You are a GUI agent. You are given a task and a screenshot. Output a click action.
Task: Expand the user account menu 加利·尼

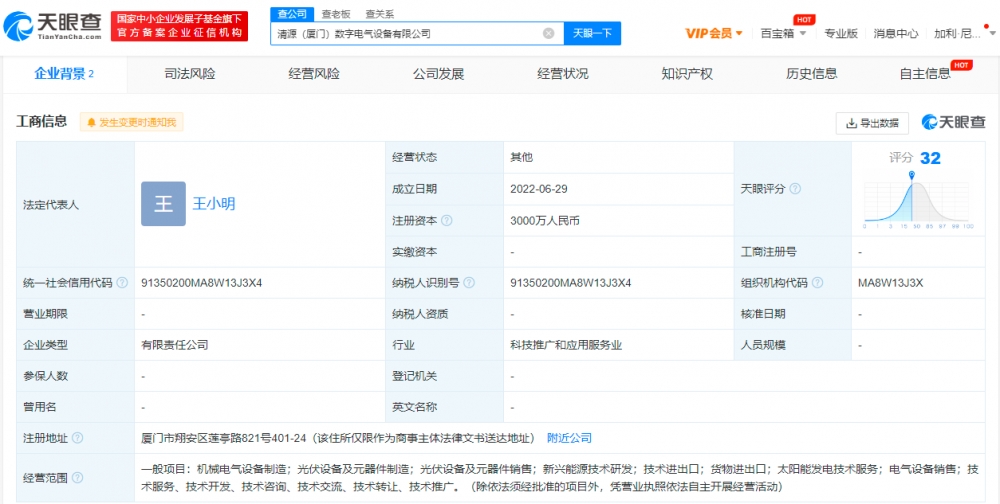tap(961, 33)
